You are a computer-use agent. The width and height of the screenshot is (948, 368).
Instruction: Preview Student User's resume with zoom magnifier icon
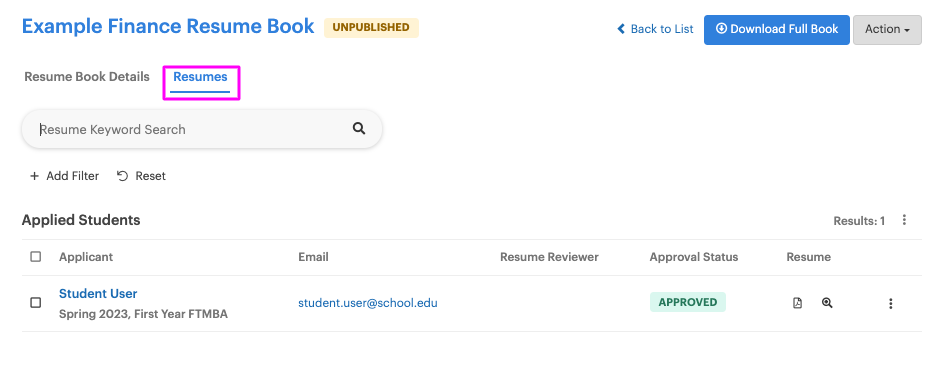click(x=827, y=303)
